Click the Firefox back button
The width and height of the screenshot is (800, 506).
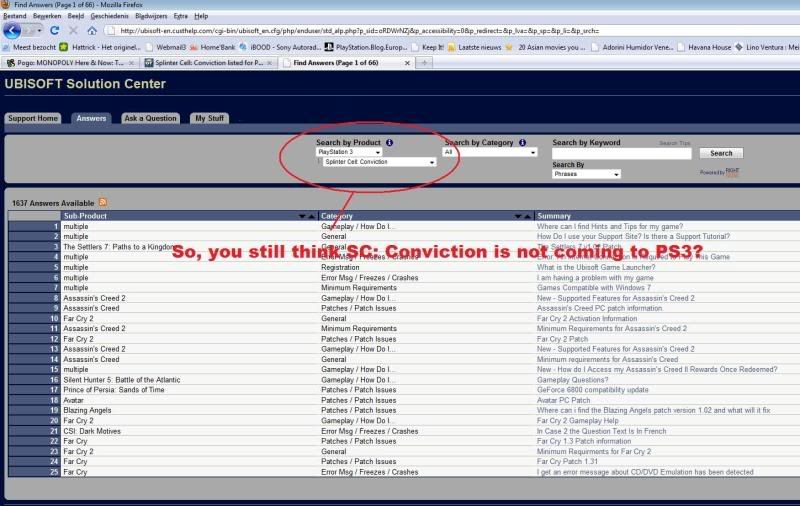pos(12,31)
